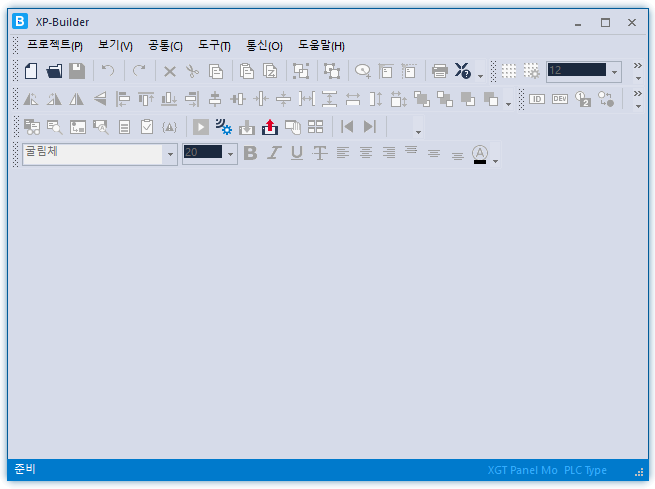The width and height of the screenshot is (655, 489).
Task: Click the Ungroup objects icon
Action: (x=332, y=71)
